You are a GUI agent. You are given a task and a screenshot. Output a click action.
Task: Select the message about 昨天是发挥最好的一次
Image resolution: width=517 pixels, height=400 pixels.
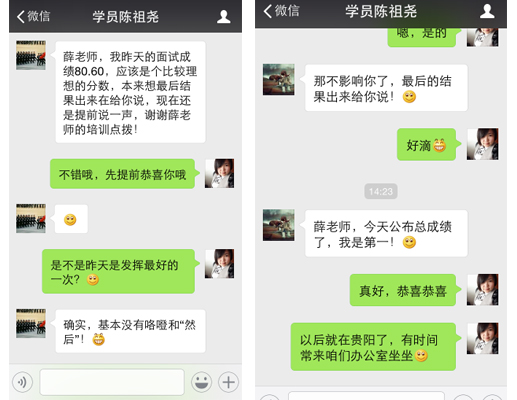(x=120, y=271)
